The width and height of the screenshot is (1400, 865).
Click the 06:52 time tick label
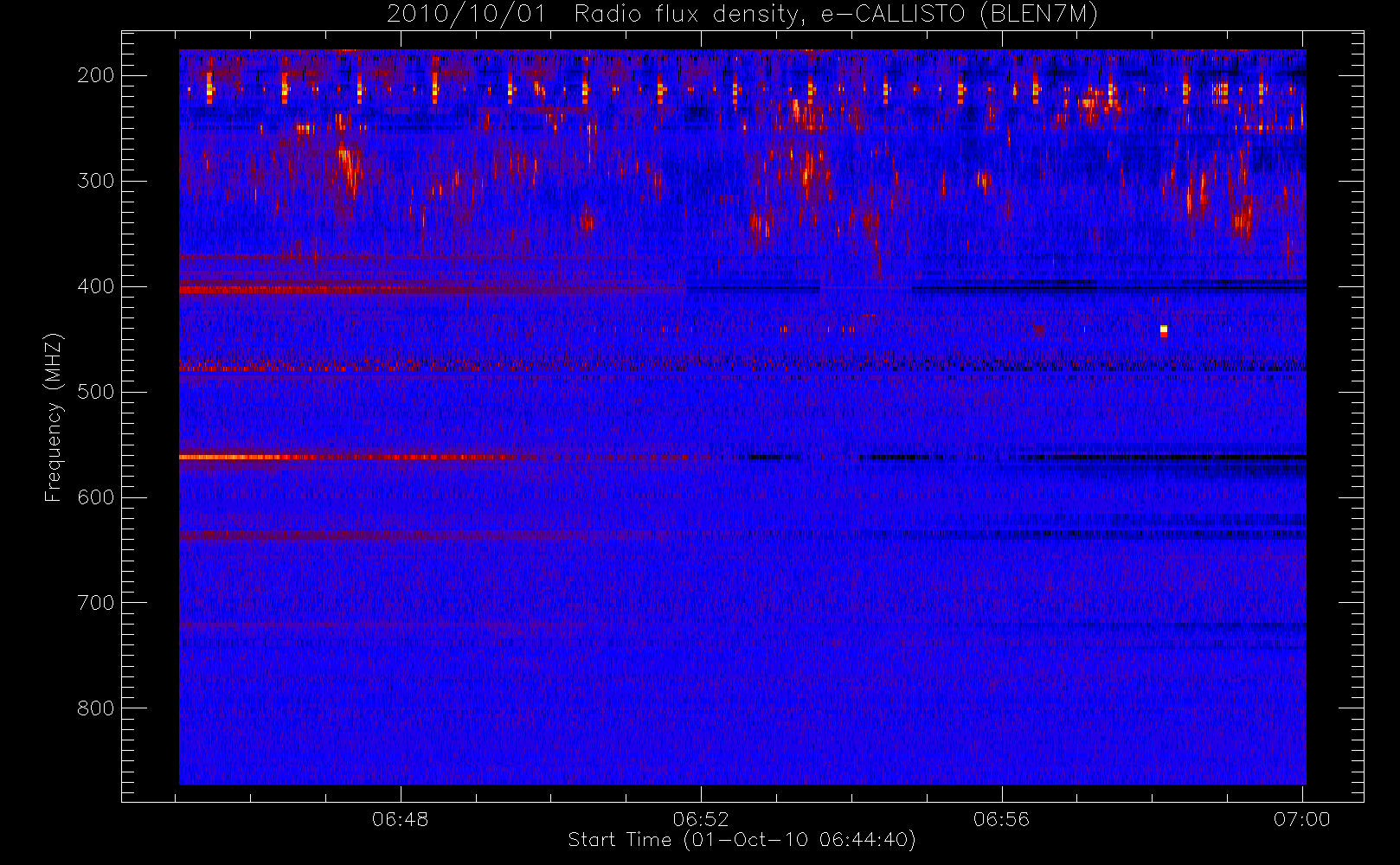pos(701,819)
